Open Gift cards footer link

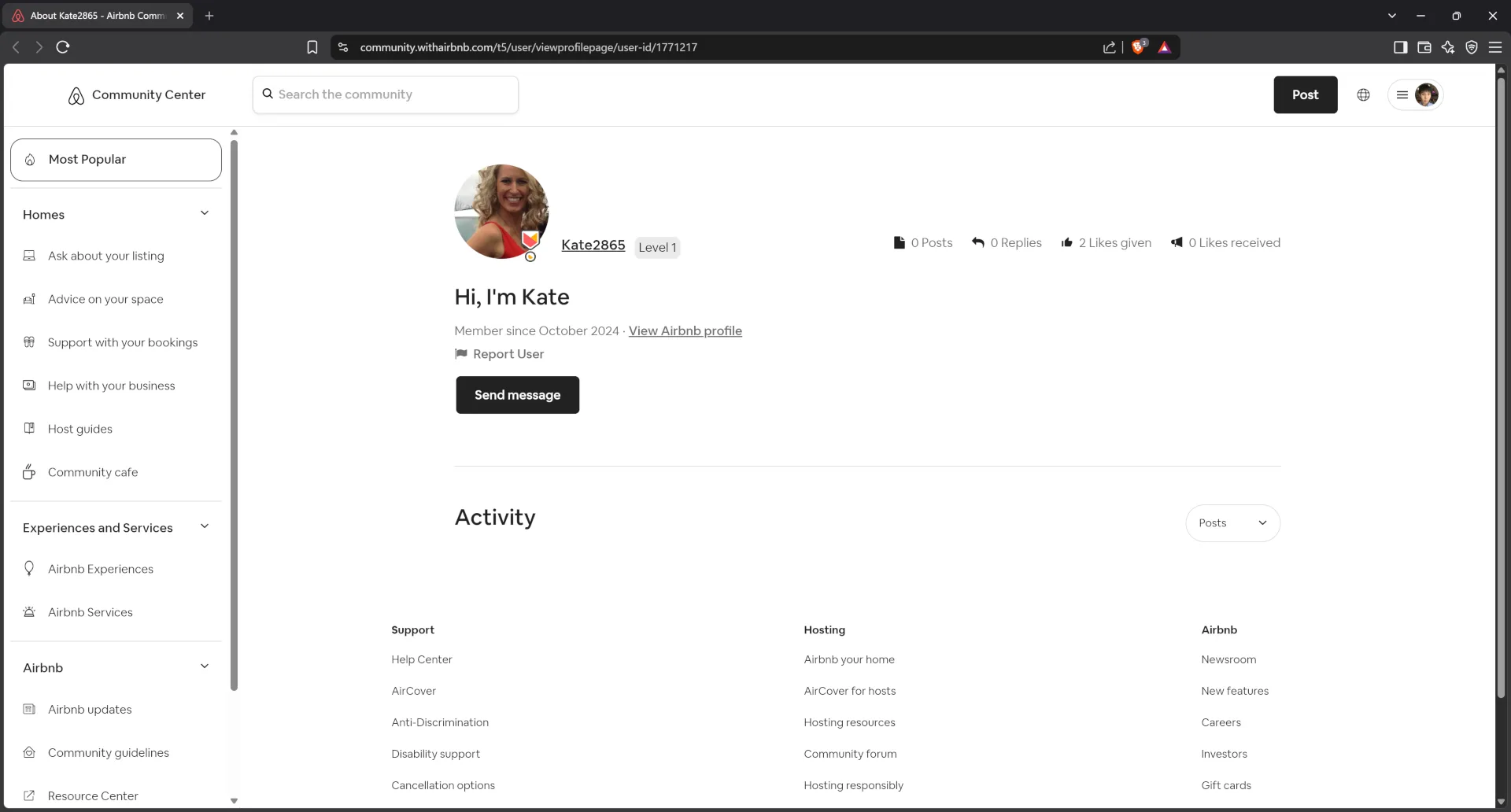[1226, 785]
